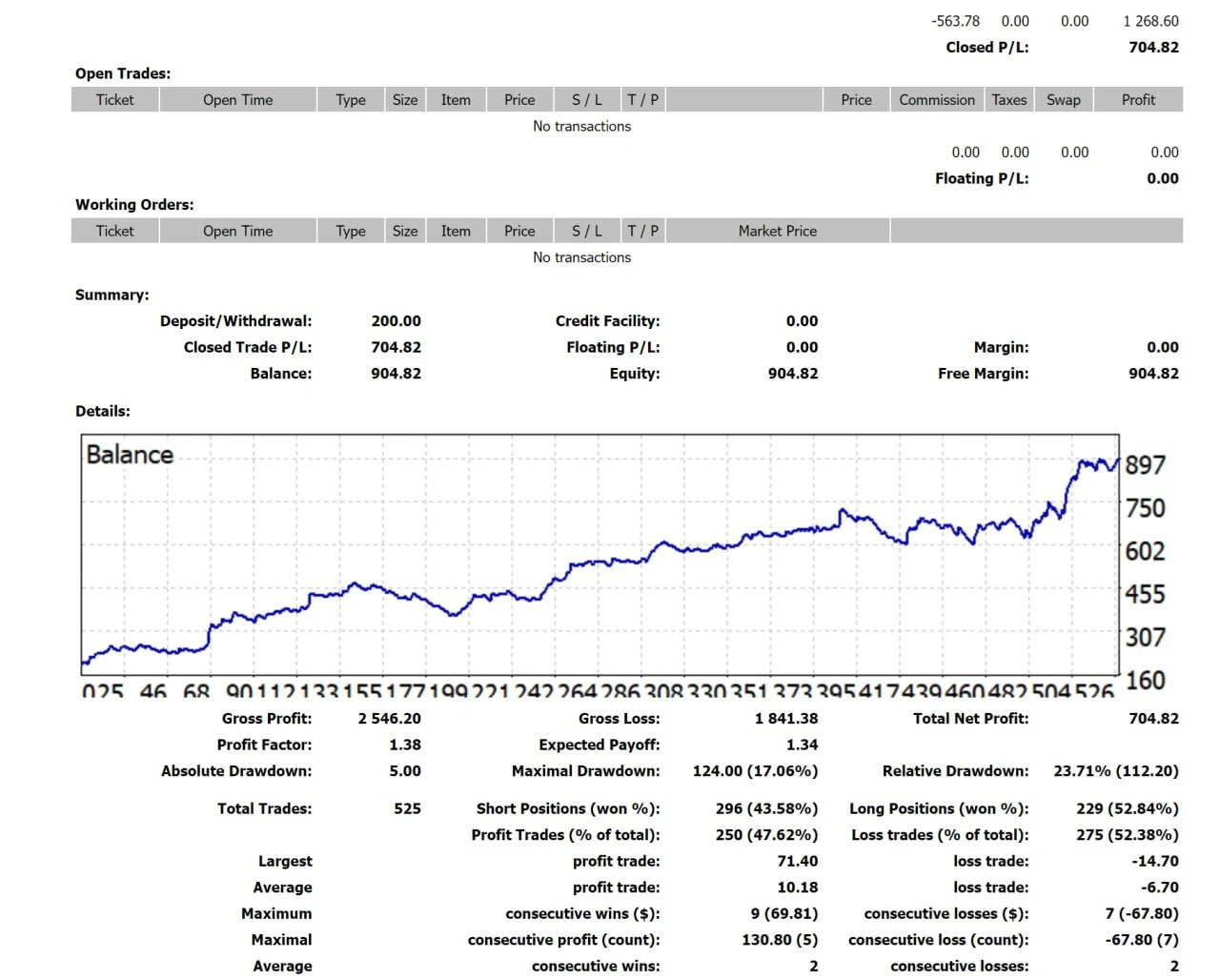1220x980 pixels.
Task: Click the Balance label inside the chart
Action: click(x=130, y=455)
